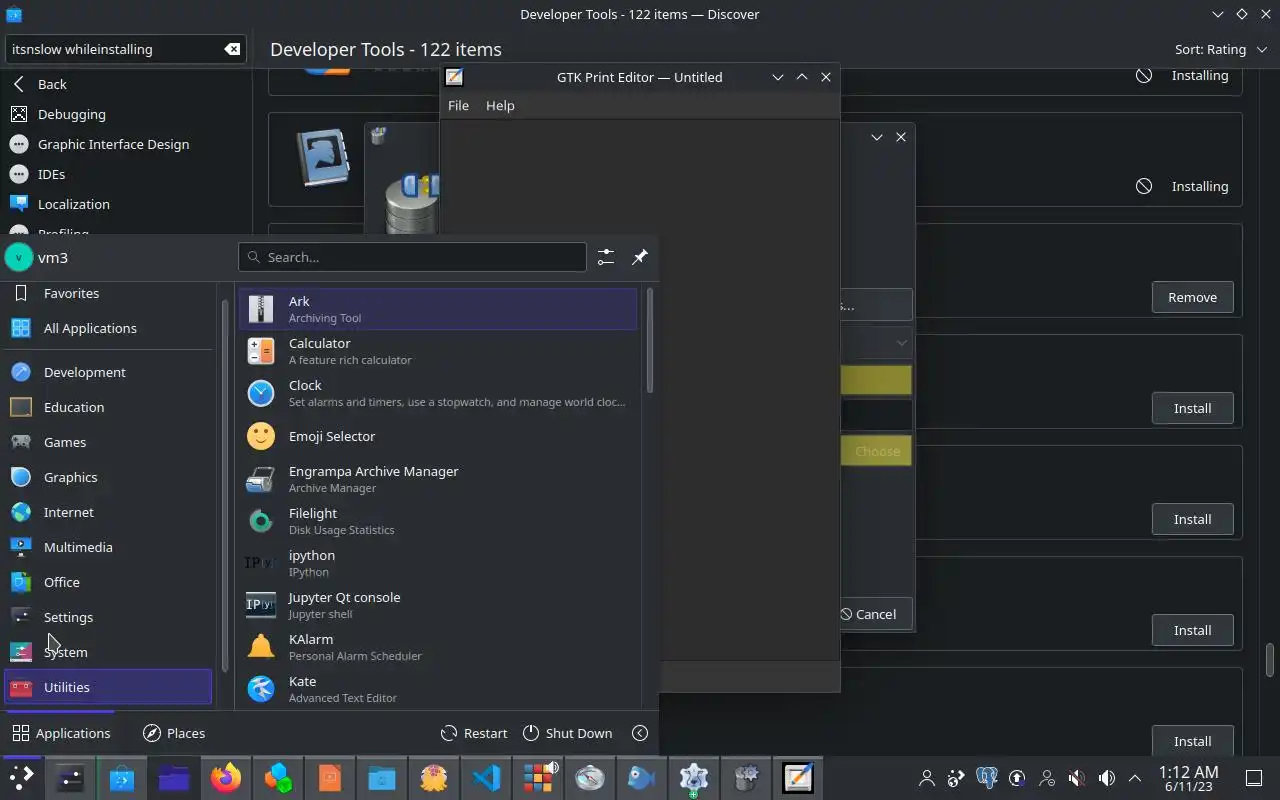Screen dimensions: 1280x800
Task: Select All Applications category
Action: (108, 328)
